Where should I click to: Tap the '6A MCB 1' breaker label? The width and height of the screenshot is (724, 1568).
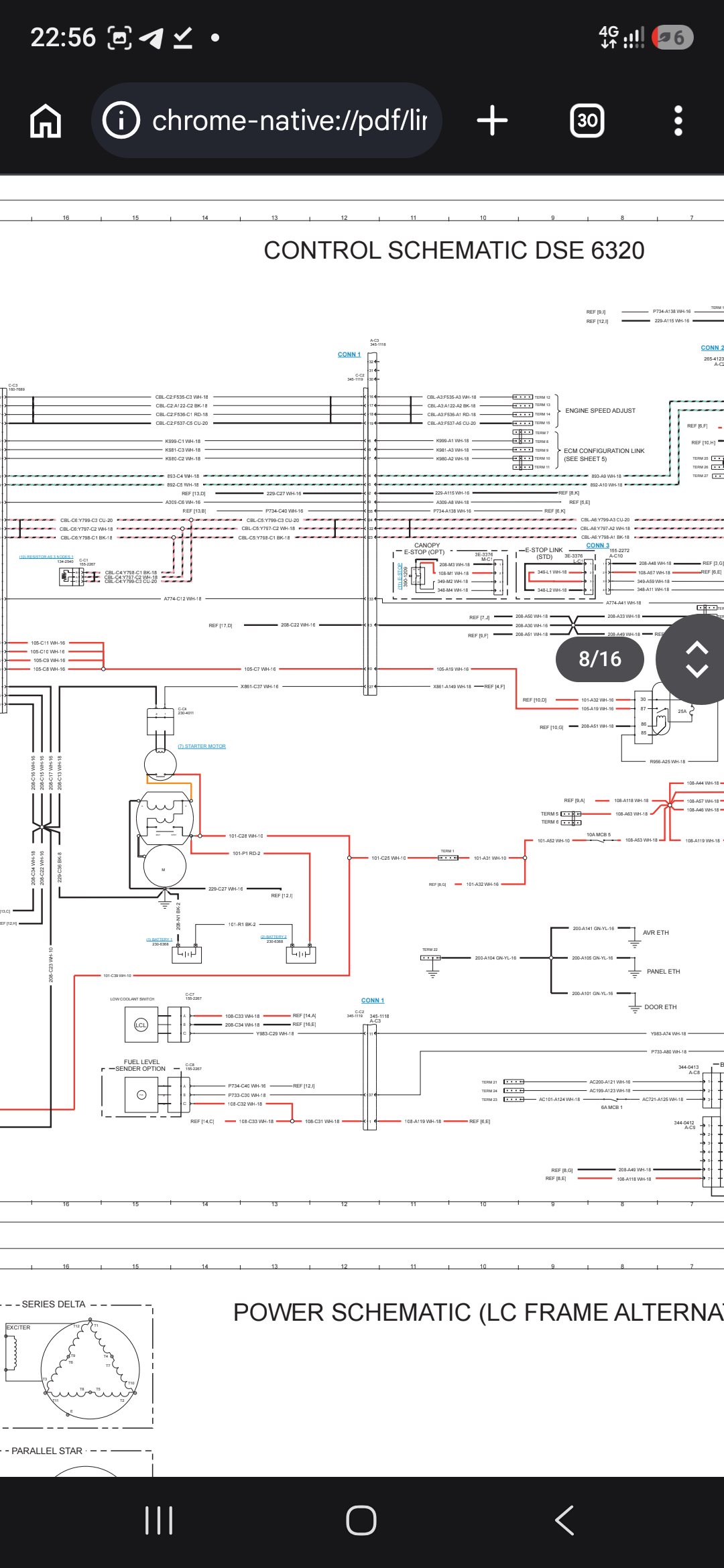pos(611,1108)
